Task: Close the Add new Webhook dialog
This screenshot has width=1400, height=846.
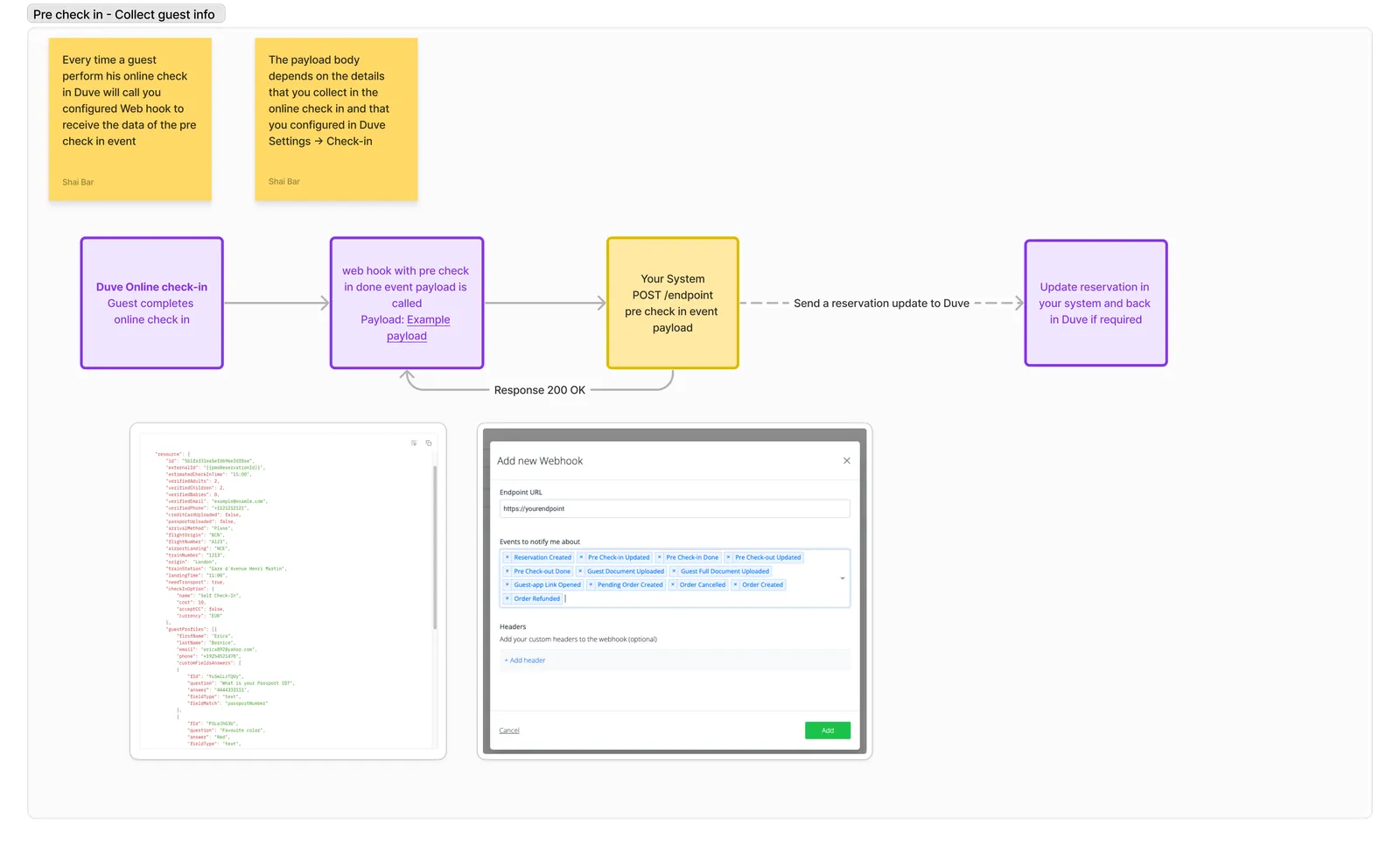Action: [846, 461]
